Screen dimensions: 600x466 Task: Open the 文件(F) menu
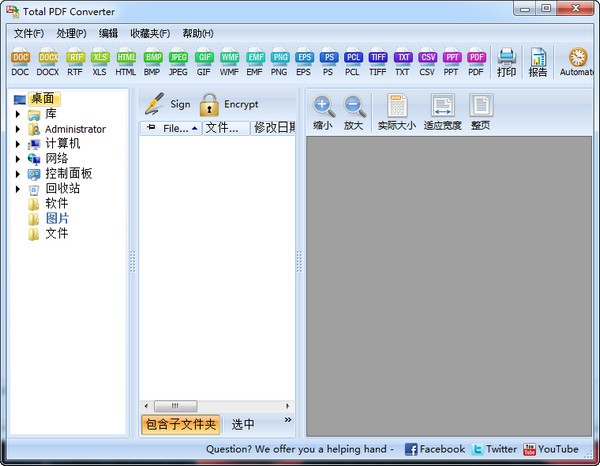pos(29,34)
